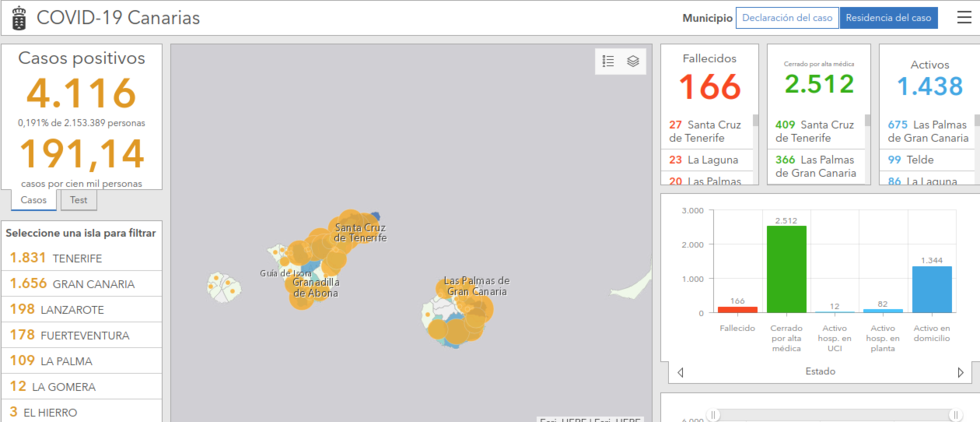The image size is (980, 422).
Task: Open the map legend icon
Action: click(608, 61)
